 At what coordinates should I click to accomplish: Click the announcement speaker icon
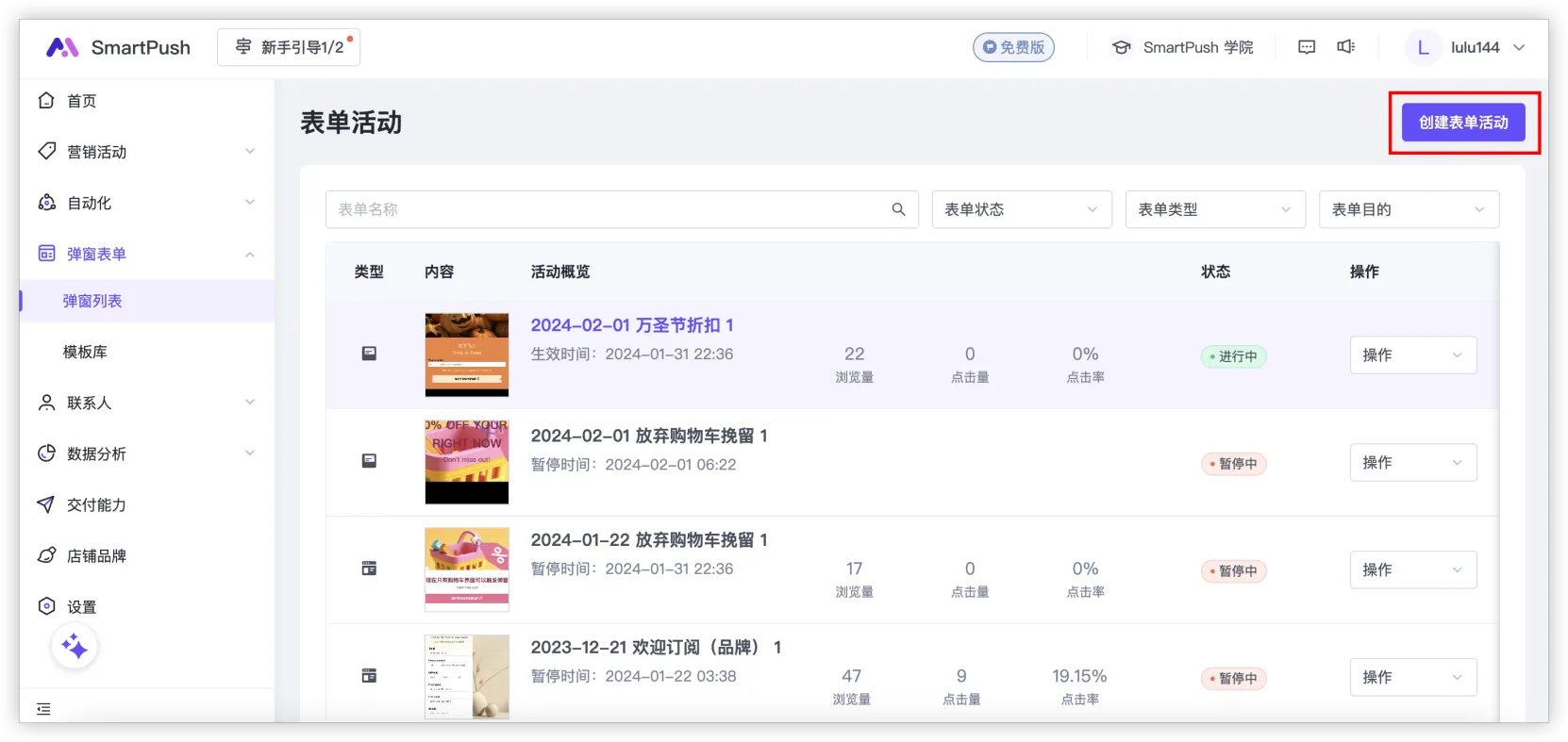pyautogui.click(x=1346, y=47)
